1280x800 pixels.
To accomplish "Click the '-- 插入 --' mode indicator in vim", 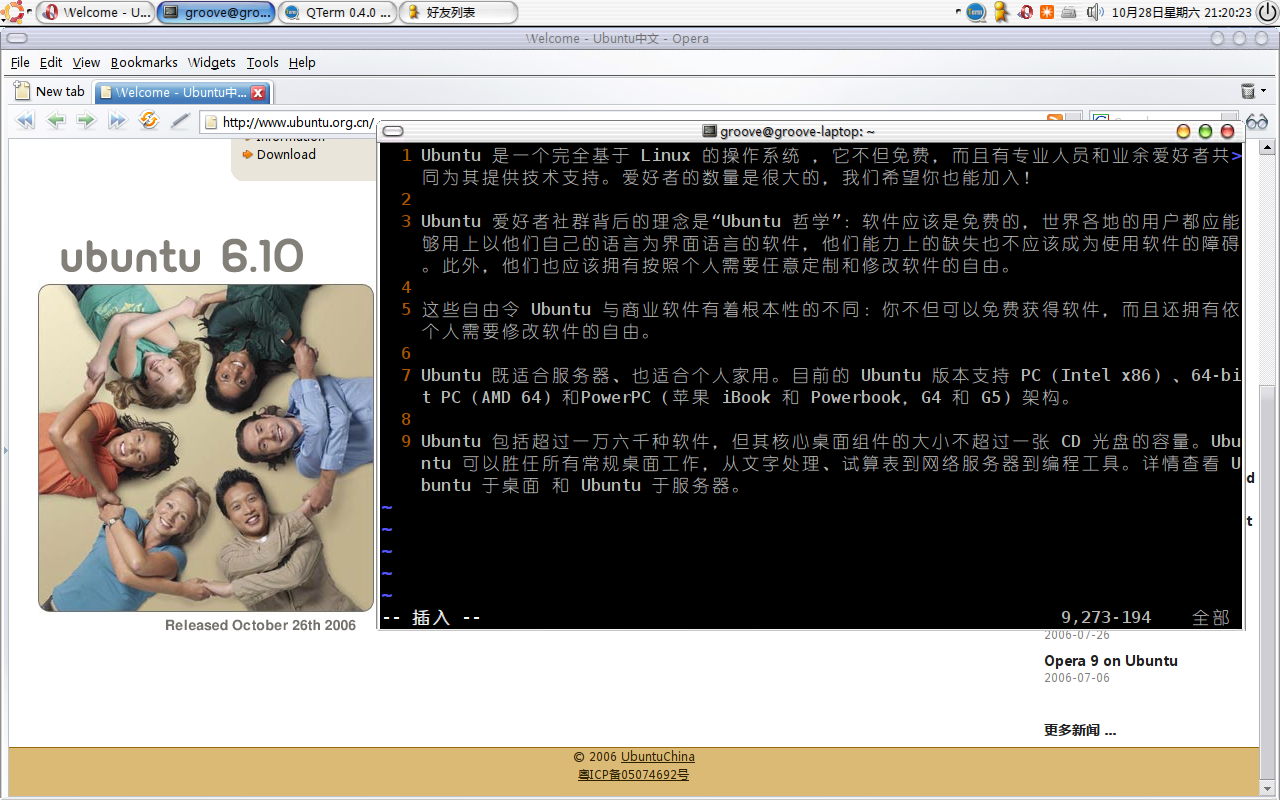I will (x=432, y=618).
